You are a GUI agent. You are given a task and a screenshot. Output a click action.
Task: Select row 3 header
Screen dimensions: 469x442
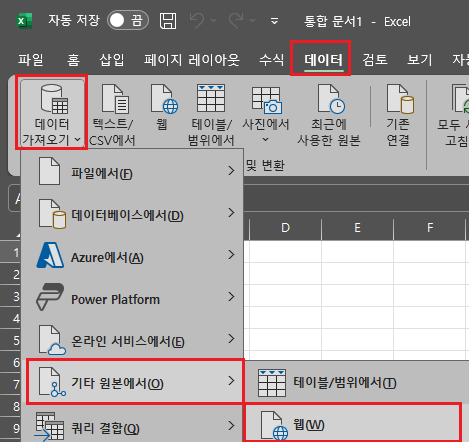[x=10, y=296]
